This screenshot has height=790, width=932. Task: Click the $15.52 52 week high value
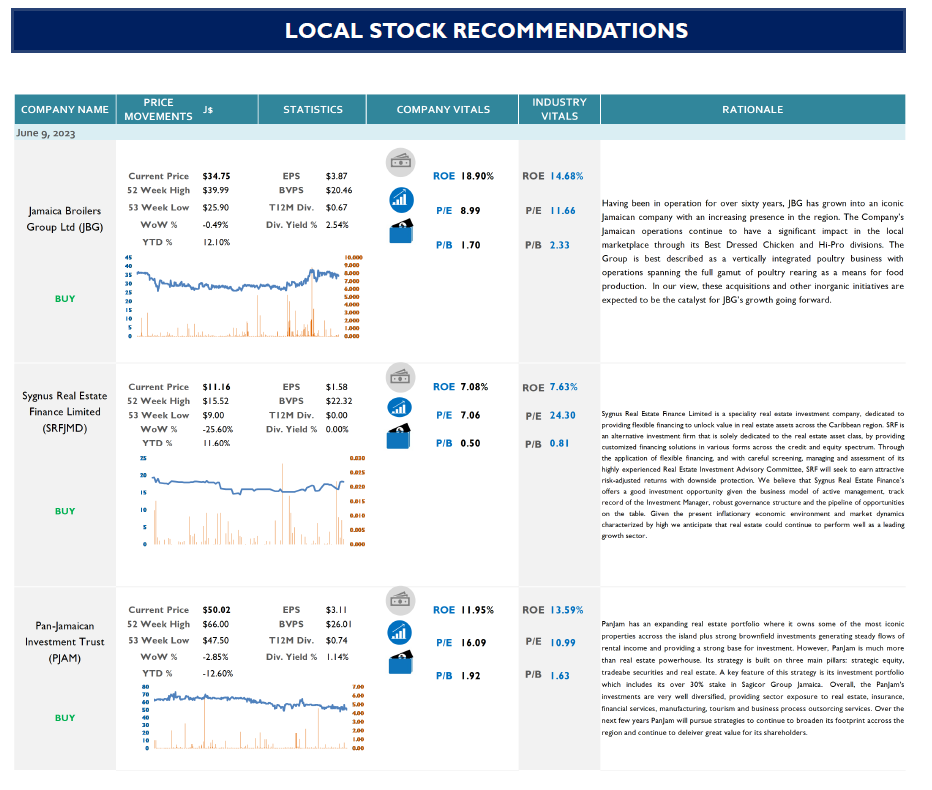tap(215, 401)
